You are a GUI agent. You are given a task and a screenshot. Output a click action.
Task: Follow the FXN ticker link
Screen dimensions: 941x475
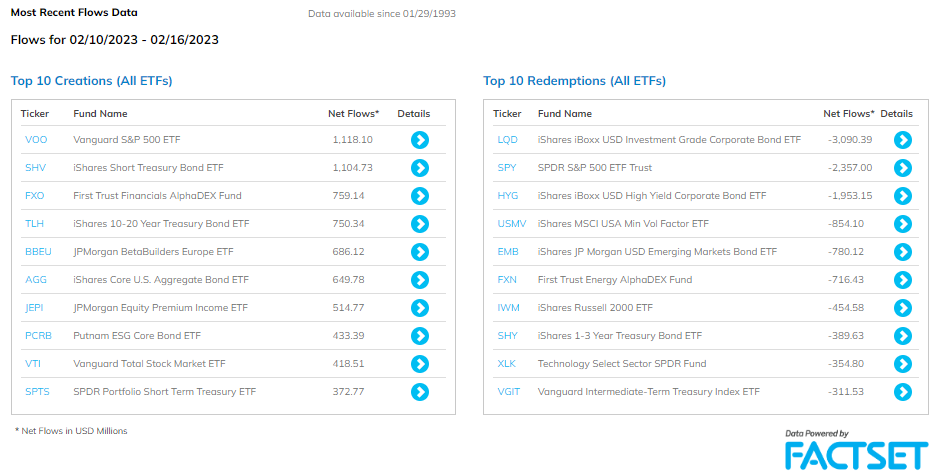[x=507, y=280]
